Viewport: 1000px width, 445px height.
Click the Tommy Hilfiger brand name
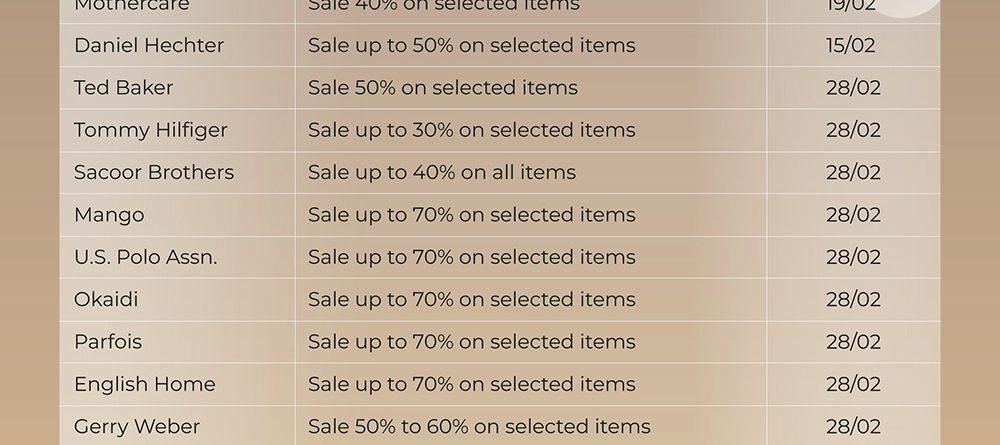click(151, 130)
